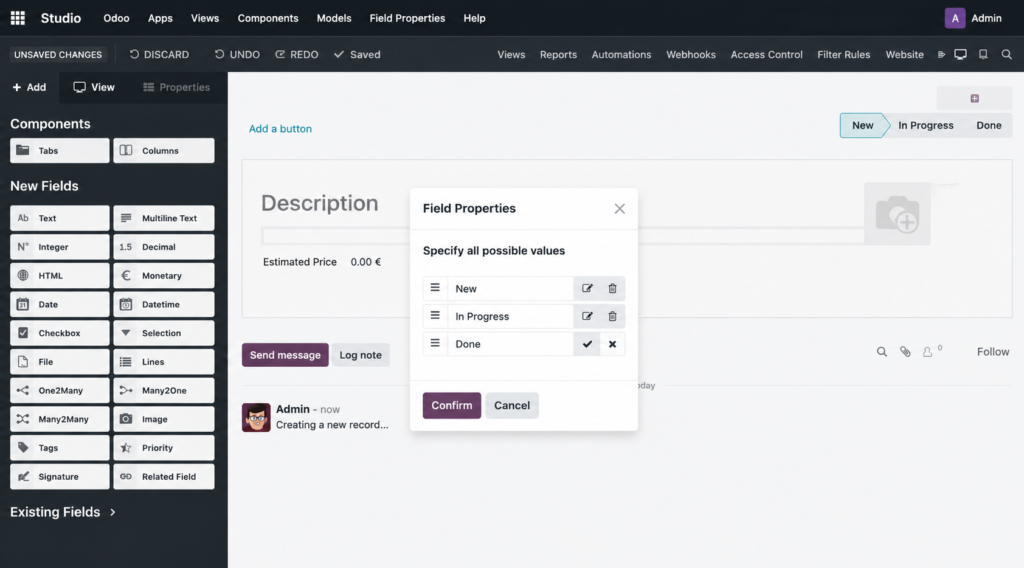Add a new Decimal field
Image resolution: width=1024 pixels, height=568 pixels.
pyautogui.click(x=163, y=247)
